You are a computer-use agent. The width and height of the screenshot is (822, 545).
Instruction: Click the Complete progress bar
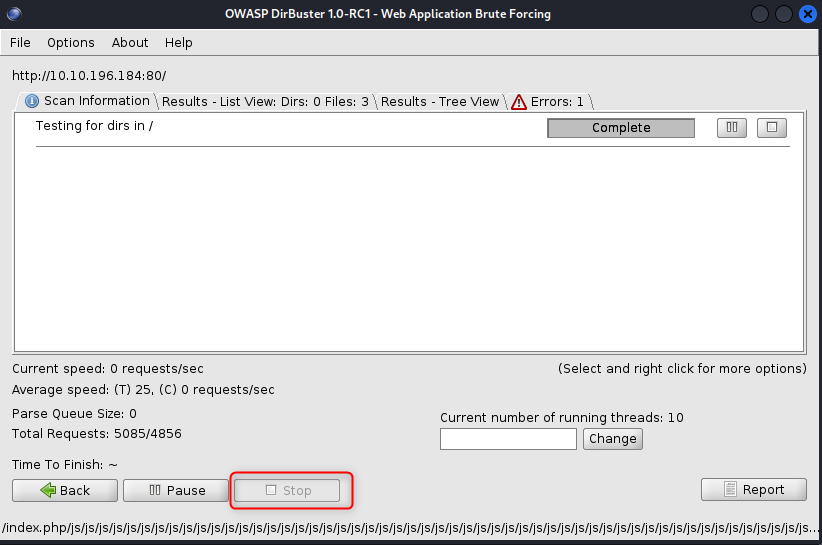(x=621, y=128)
